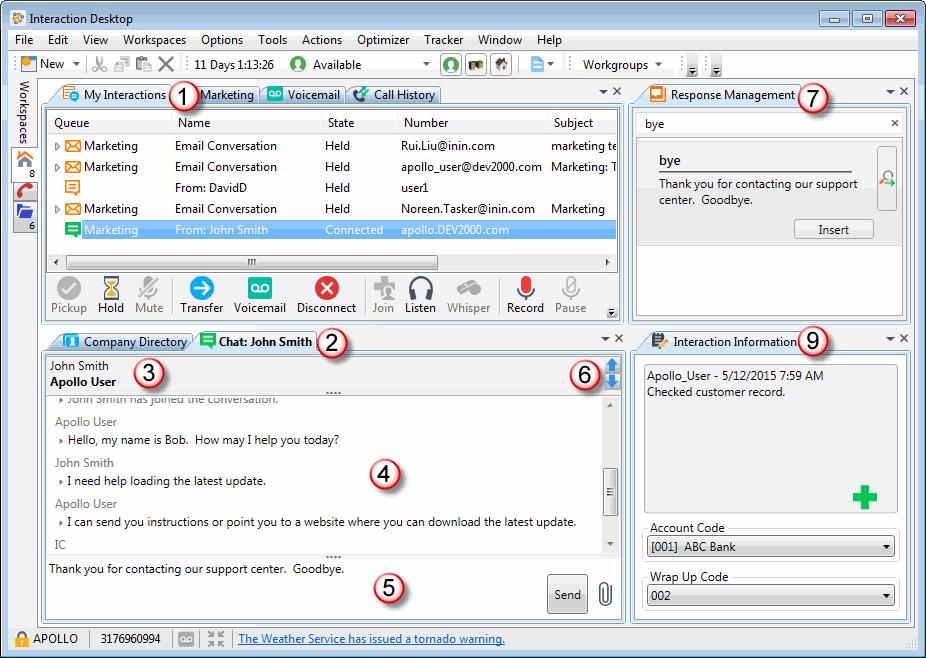Open the Optimizer menu
Image resolution: width=926 pixels, height=658 pixels.
click(383, 40)
